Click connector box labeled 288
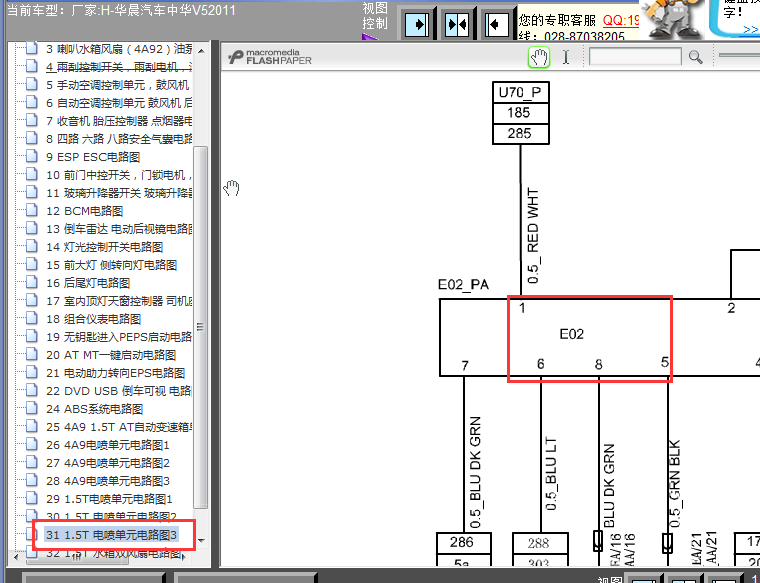The image size is (760, 583). tap(540, 543)
